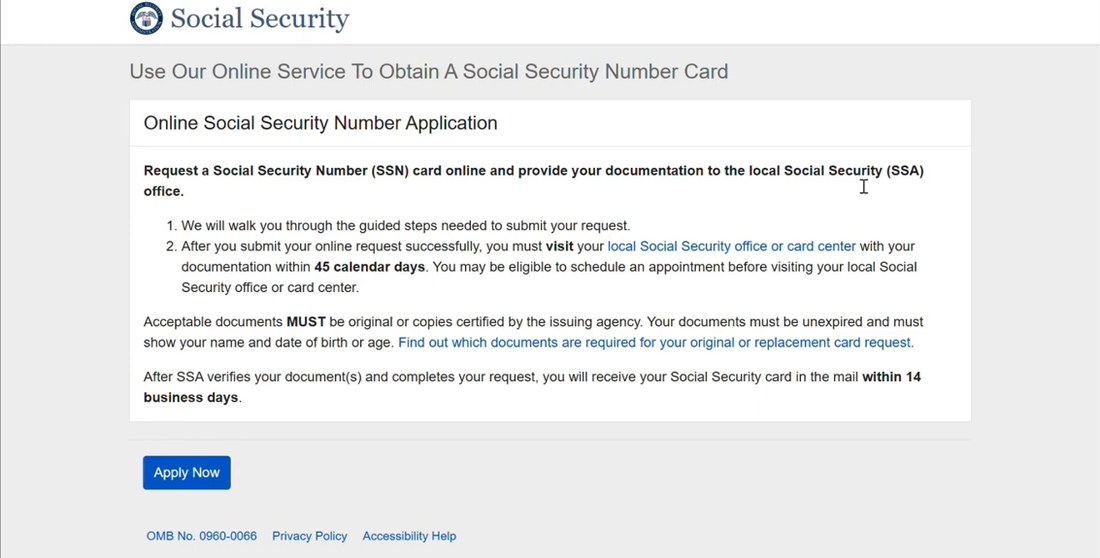1100x558 pixels.
Task: Click the Social Security Administration seal logo
Action: [146, 19]
